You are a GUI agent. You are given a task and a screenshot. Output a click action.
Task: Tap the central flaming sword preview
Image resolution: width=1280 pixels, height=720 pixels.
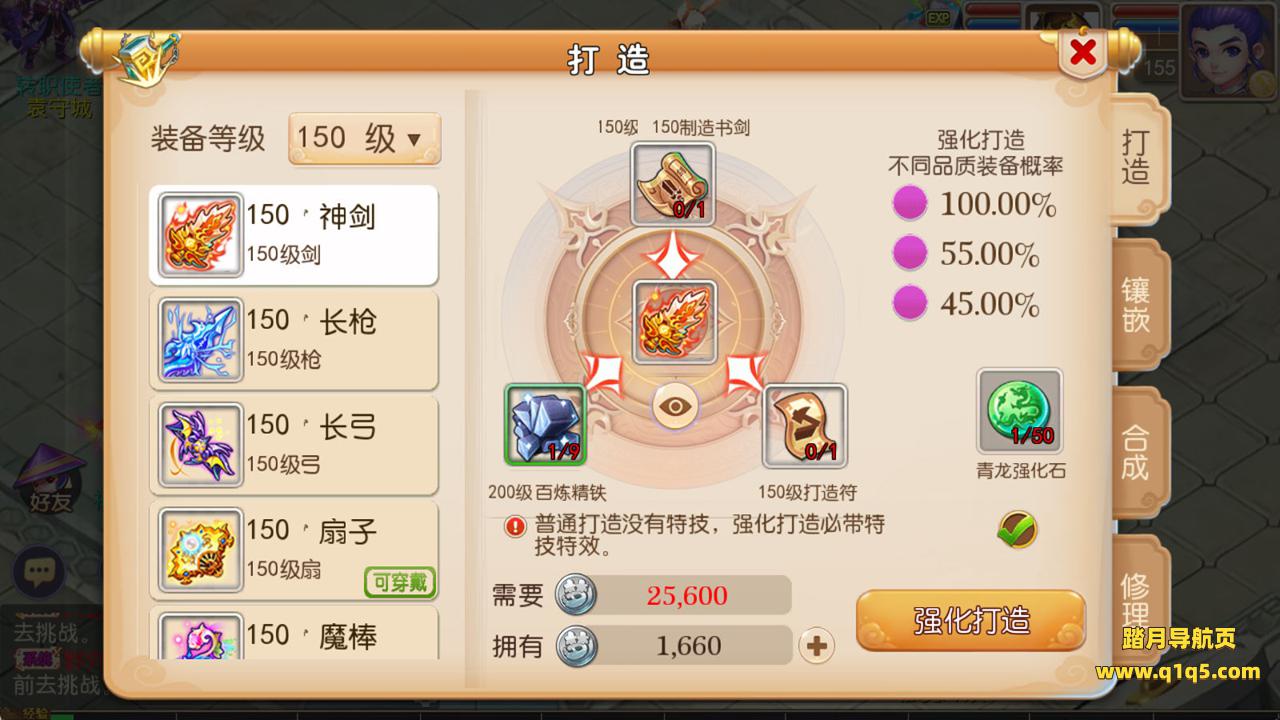click(675, 322)
